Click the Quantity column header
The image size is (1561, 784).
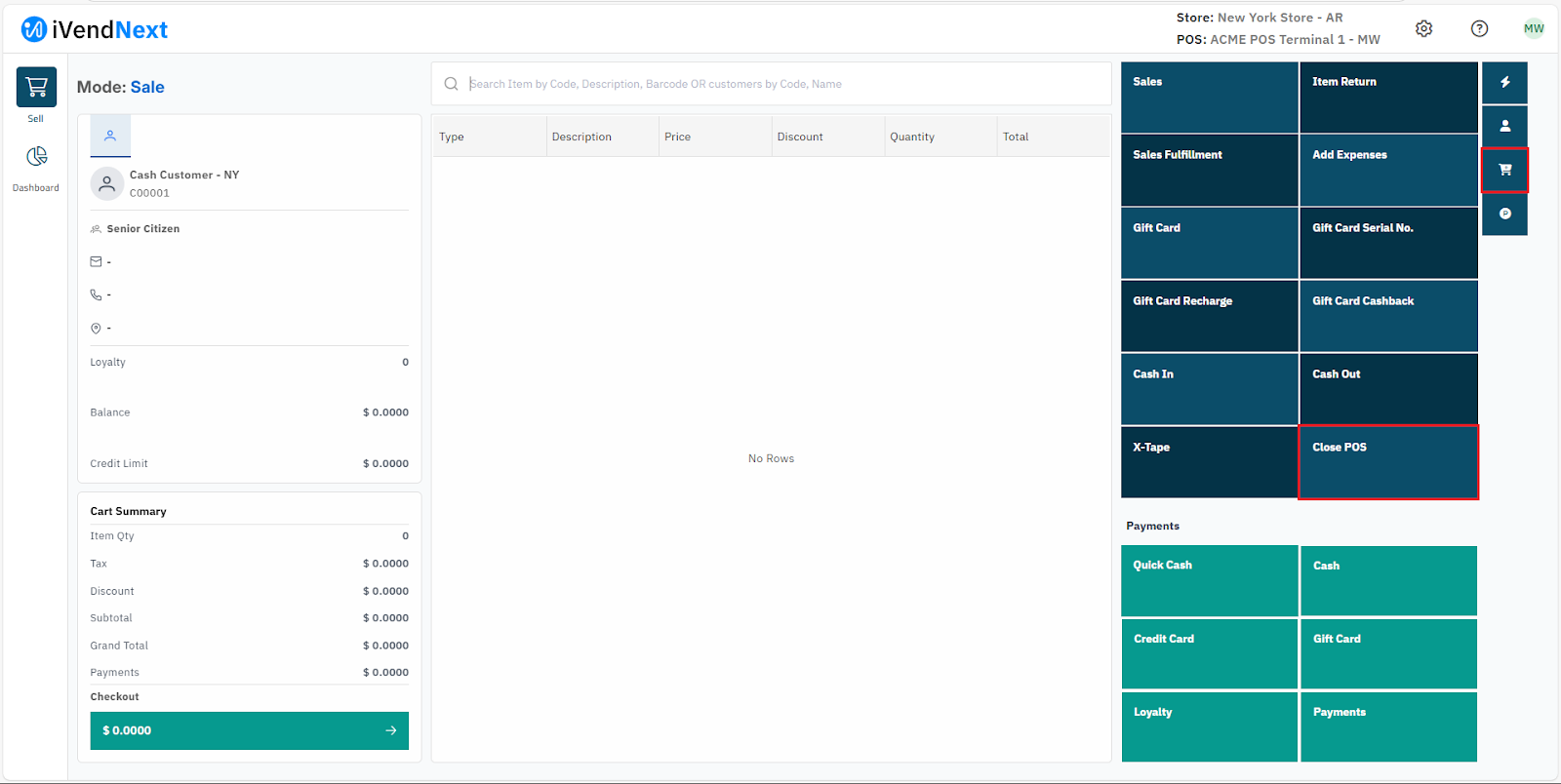point(941,137)
